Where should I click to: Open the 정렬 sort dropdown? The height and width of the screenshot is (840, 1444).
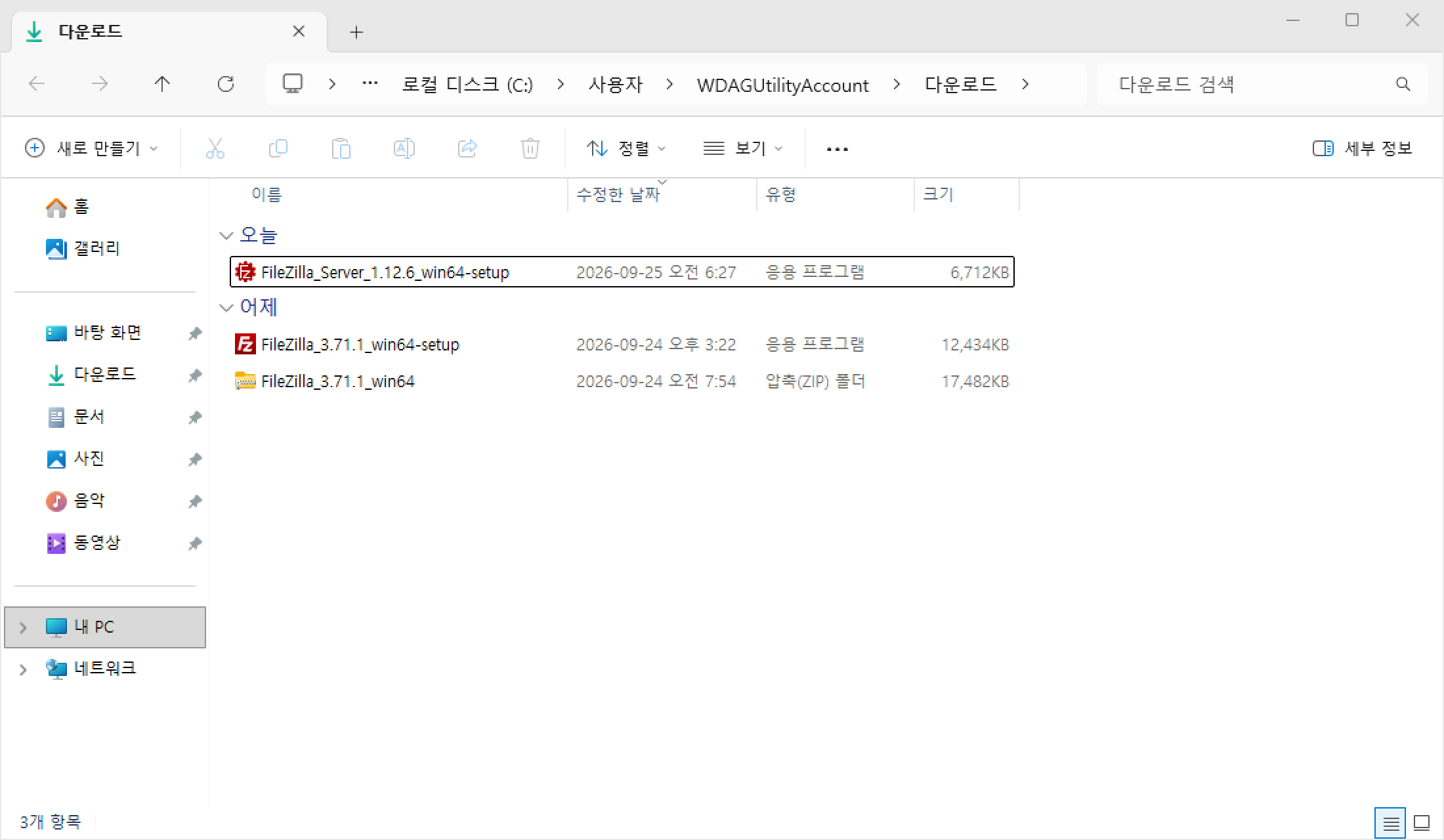pos(626,148)
